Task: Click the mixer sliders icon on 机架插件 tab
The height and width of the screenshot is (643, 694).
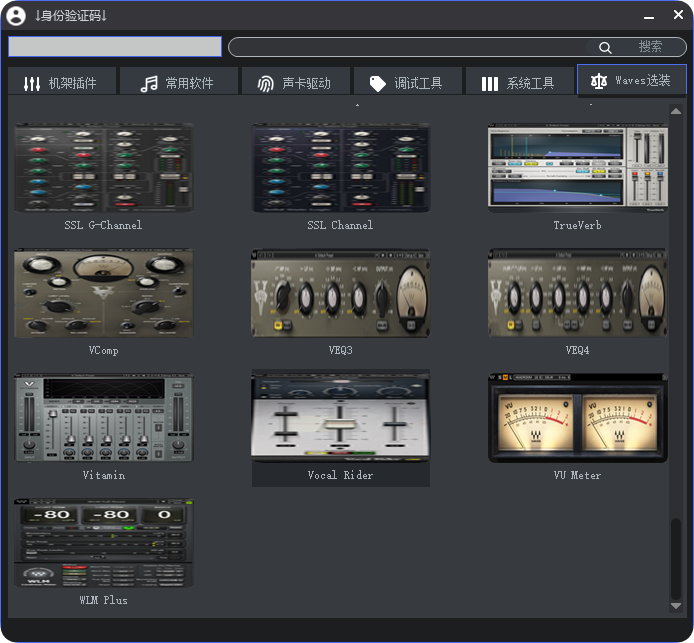Action: pos(32,83)
